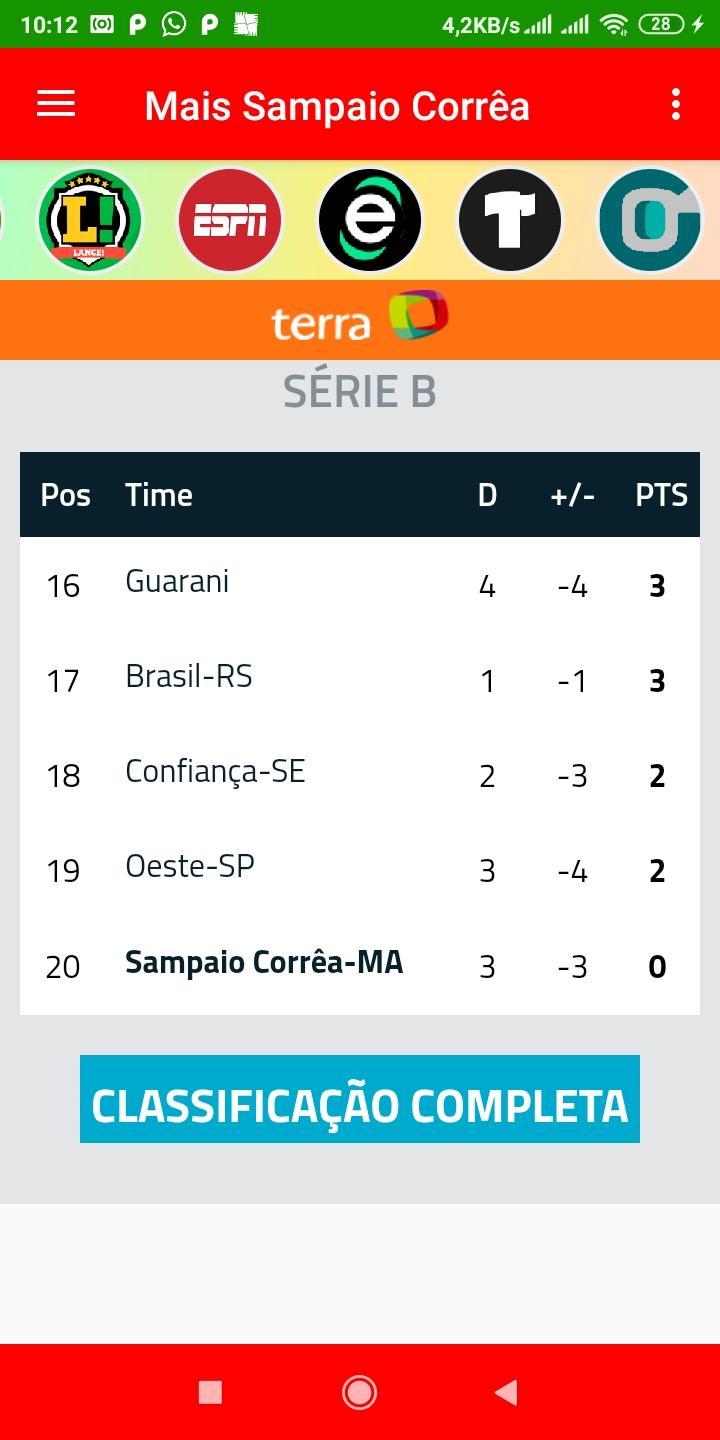This screenshot has width=720, height=1440.
Task: Open the three-dot overflow menu
Action: click(676, 104)
